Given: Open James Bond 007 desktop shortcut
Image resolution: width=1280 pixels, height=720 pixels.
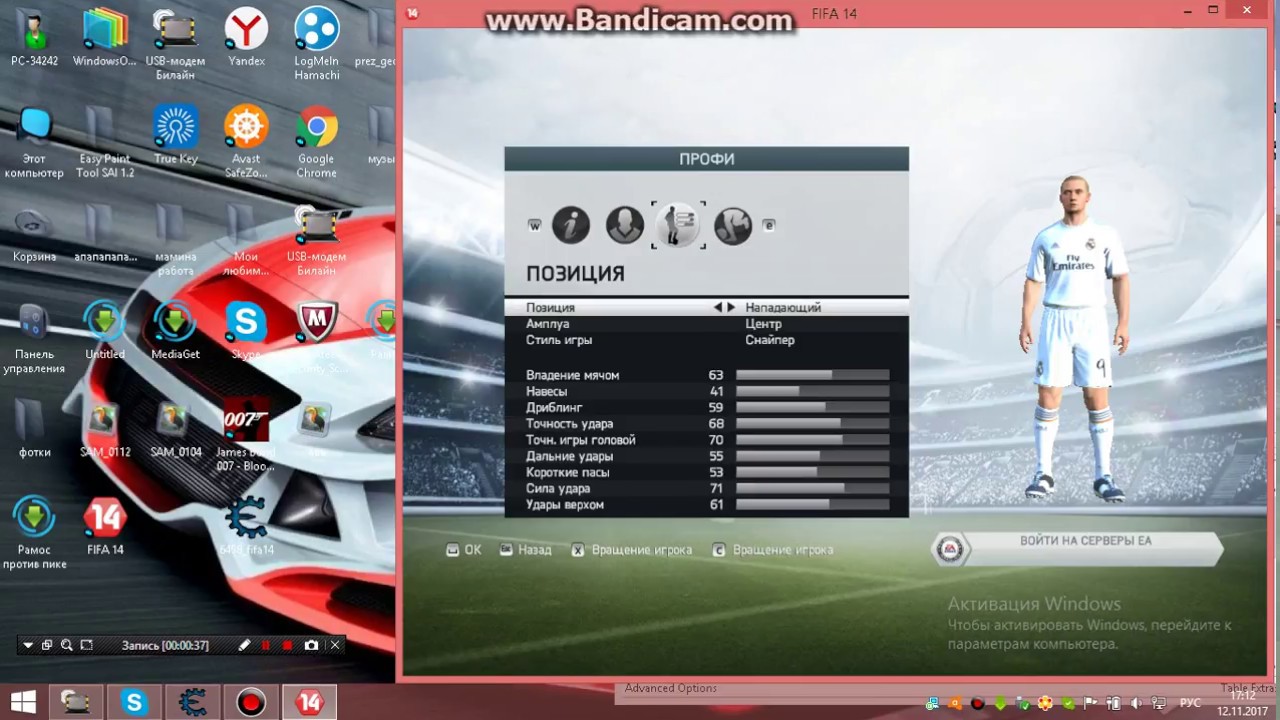Looking at the screenshot, I should click(246, 436).
